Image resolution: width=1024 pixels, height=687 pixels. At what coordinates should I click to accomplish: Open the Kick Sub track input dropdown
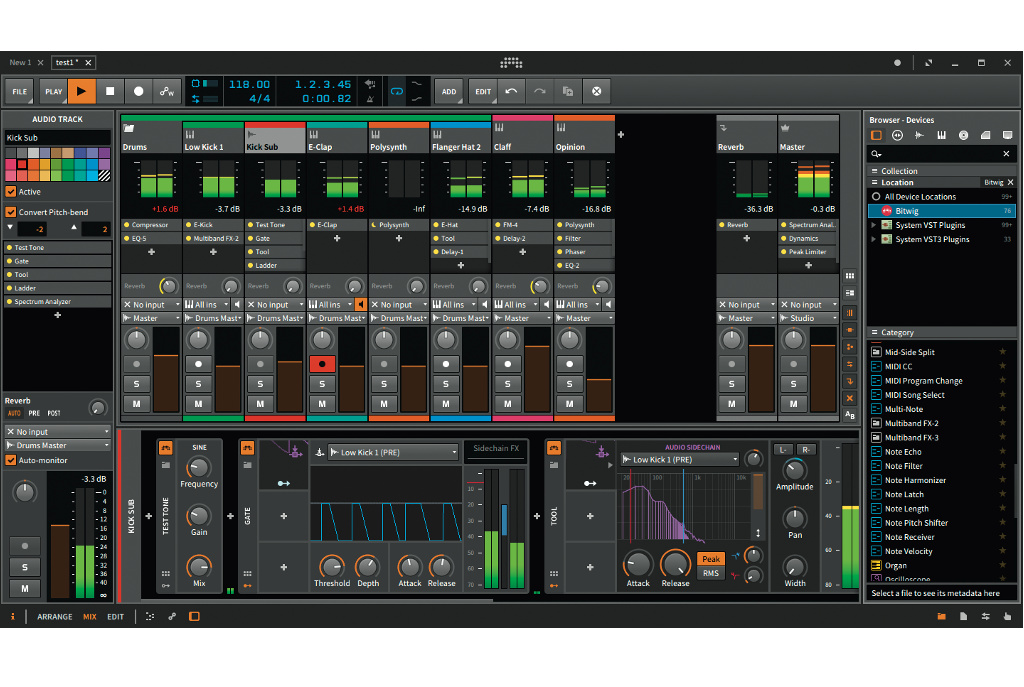273,305
